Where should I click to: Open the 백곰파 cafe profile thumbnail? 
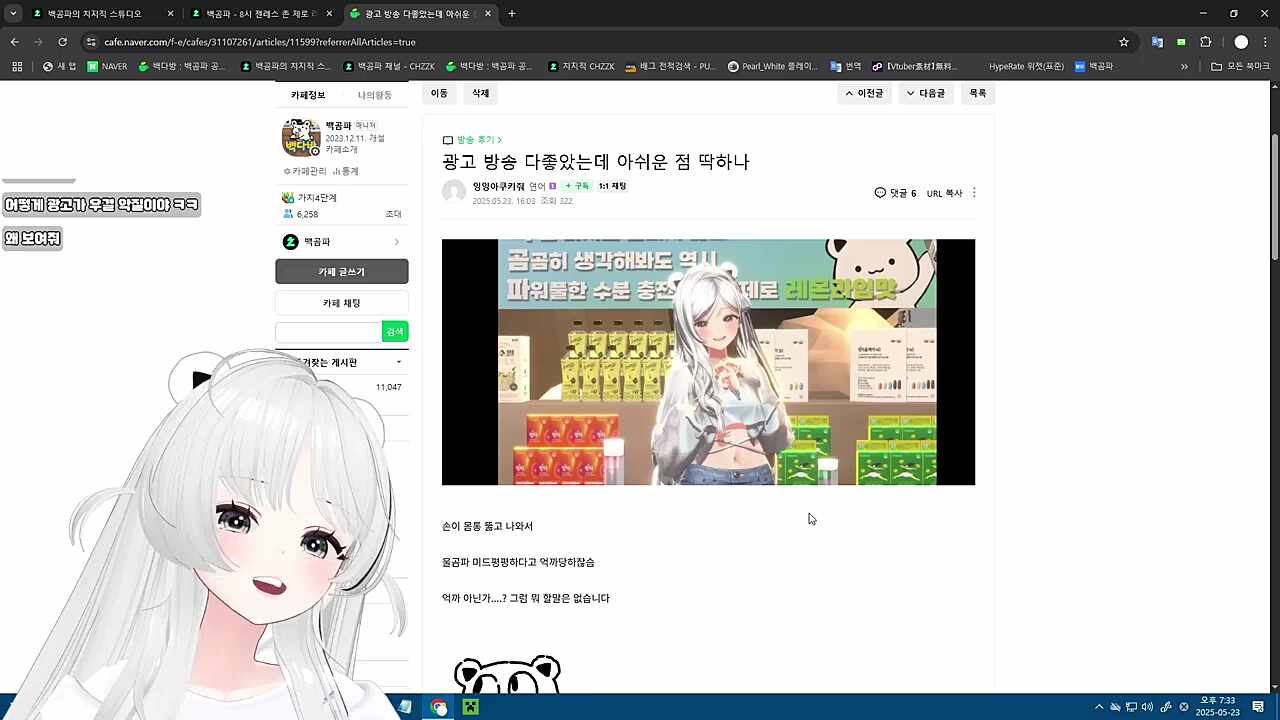[x=301, y=138]
